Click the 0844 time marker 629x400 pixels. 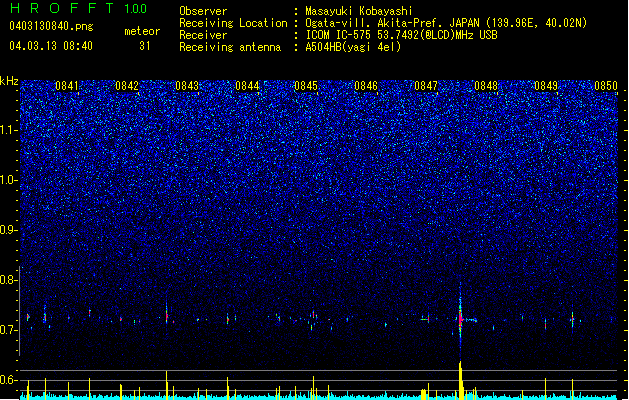click(x=247, y=86)
